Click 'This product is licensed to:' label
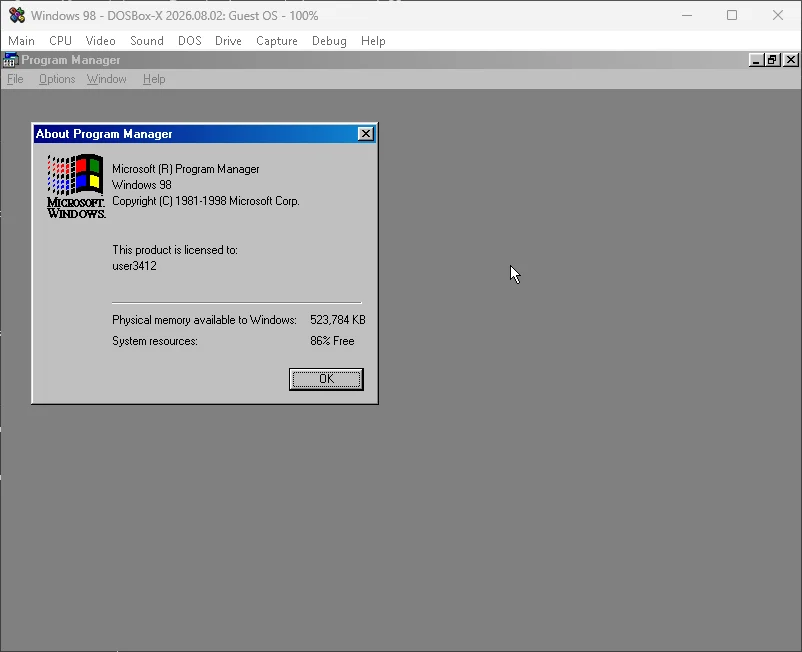This screenshot has width=802, height=652. pos(175,250)
